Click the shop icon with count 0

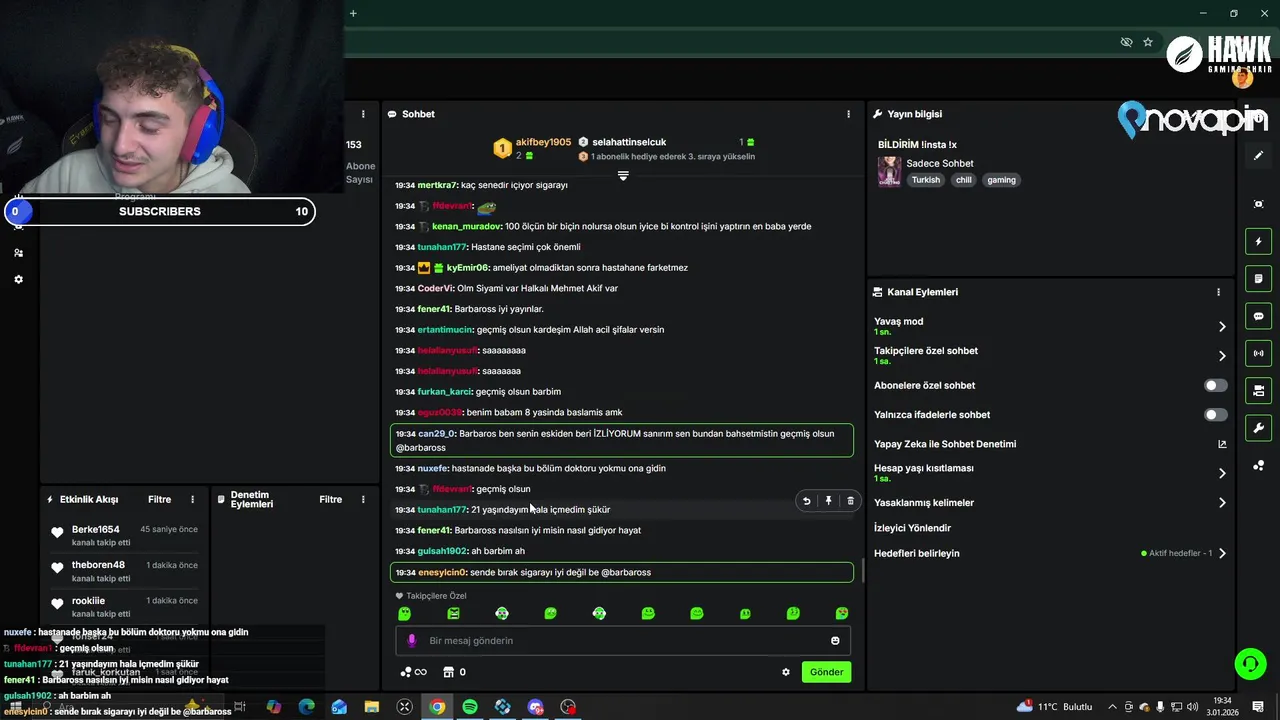tap(455, 672)
